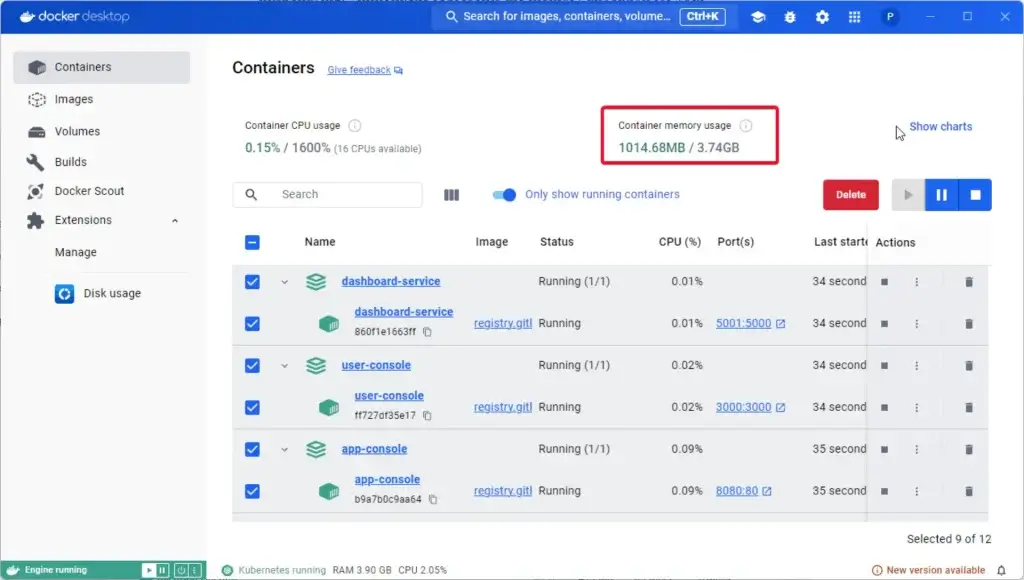Image resolution: width=1024 pixels, height=580 pixels.
Task: Uncheck the dashboard-service stack checkbox
Action: pyautogui.click(x=252, y=282)
